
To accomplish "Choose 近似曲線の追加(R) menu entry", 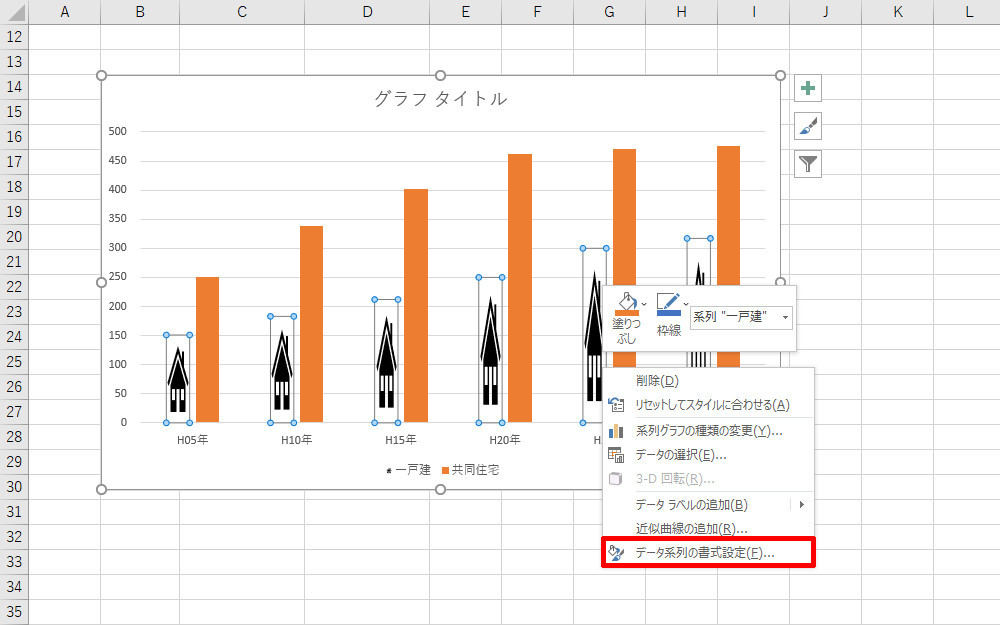I will (708, 528).
